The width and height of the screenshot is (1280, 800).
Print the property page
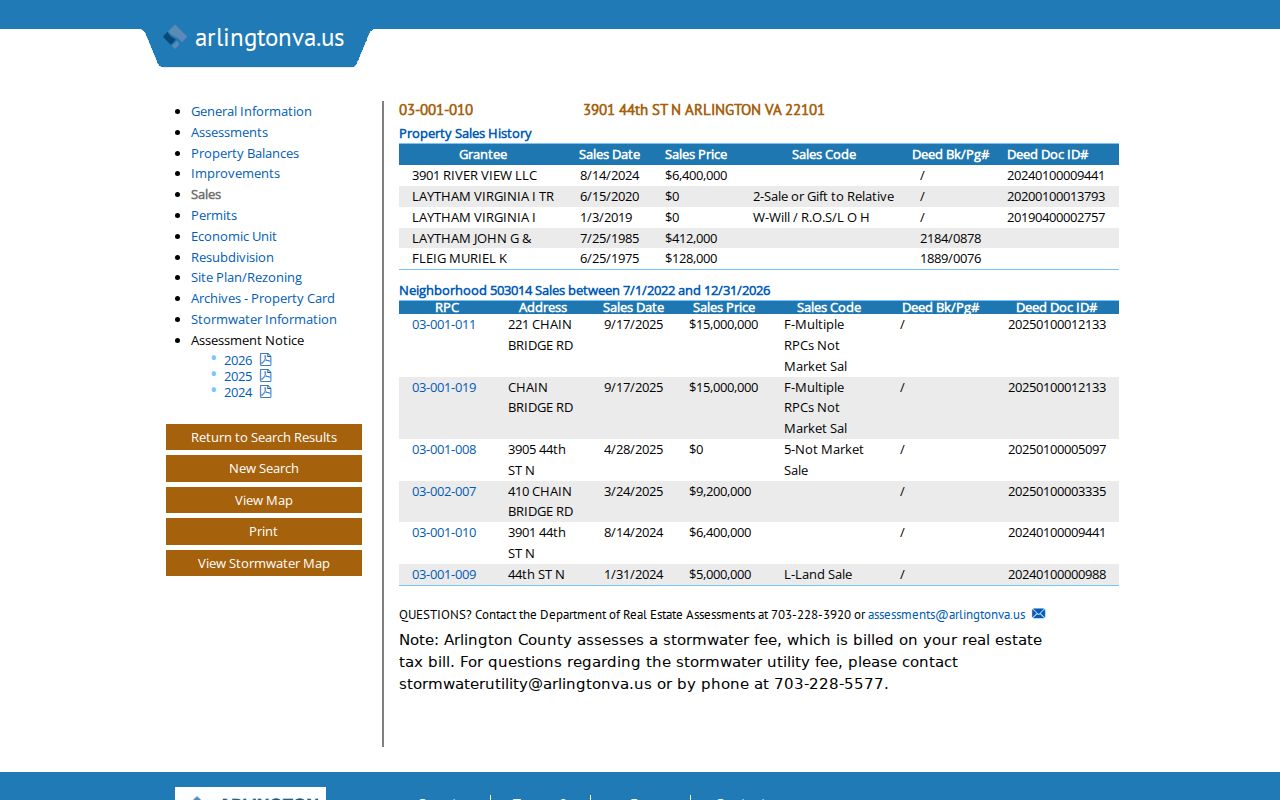(x=264, y=531)
